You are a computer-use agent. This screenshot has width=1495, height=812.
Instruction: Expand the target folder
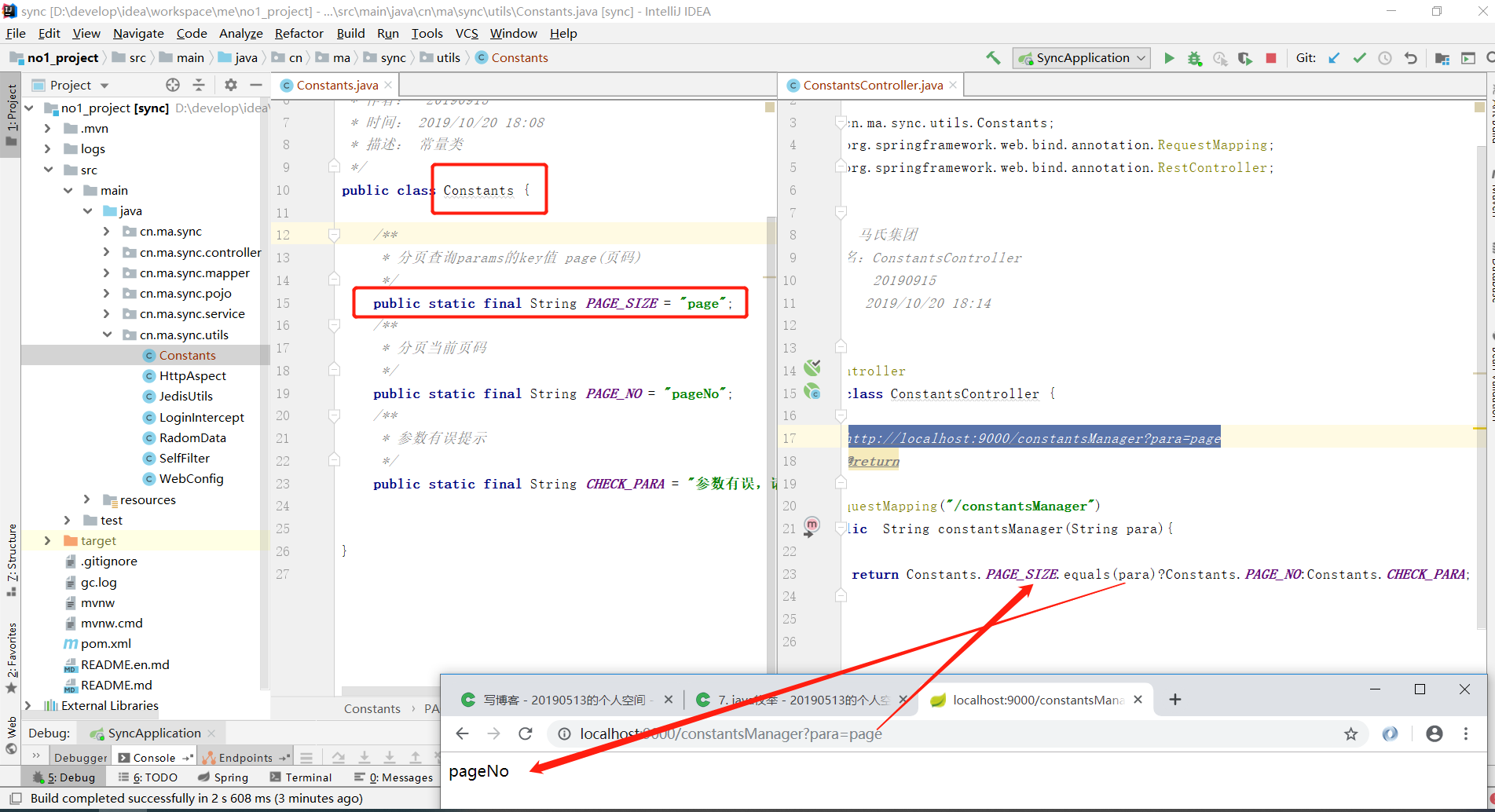(48, 540)
